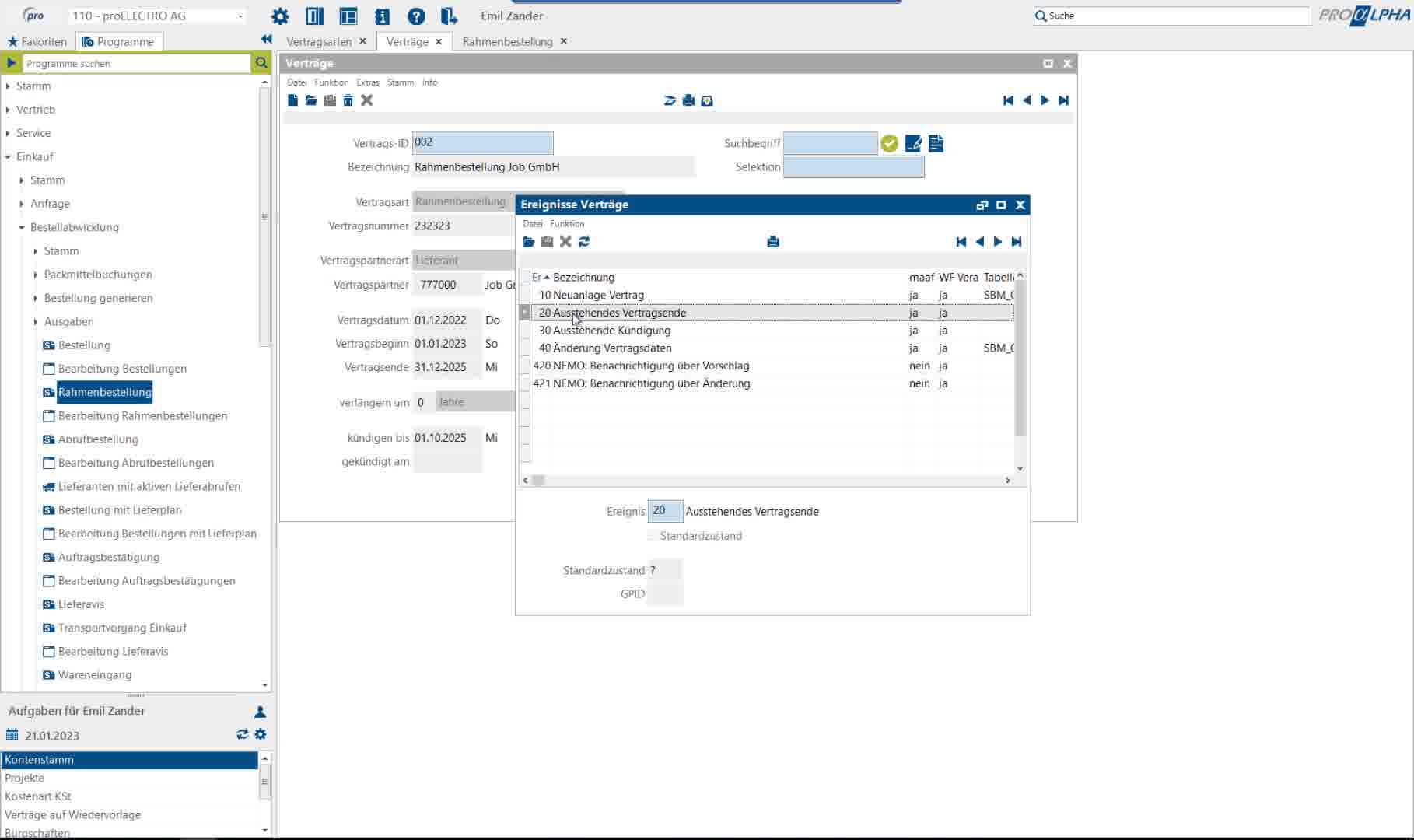Viewport: 1414px width, 840px height.
Task: Click the program search magnifier button
Action: click(x=261, y=63)
